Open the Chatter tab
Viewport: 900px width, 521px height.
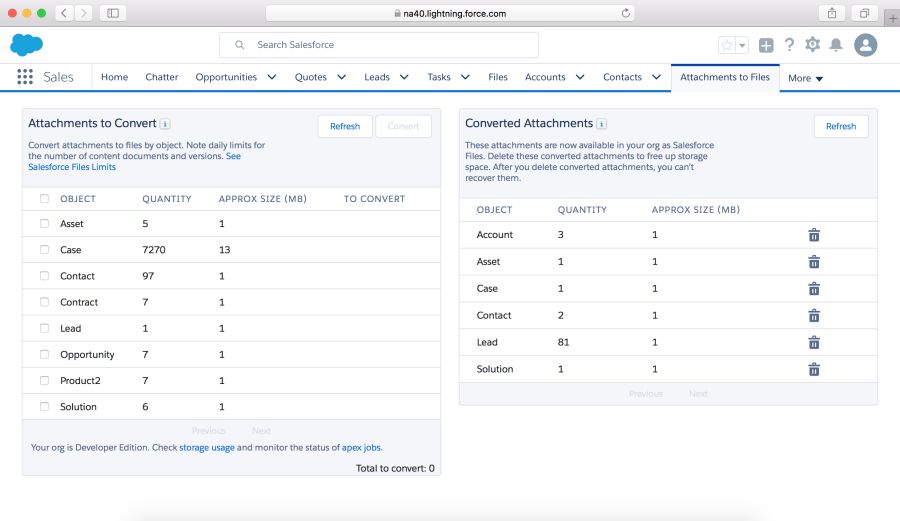coord(162,77)
